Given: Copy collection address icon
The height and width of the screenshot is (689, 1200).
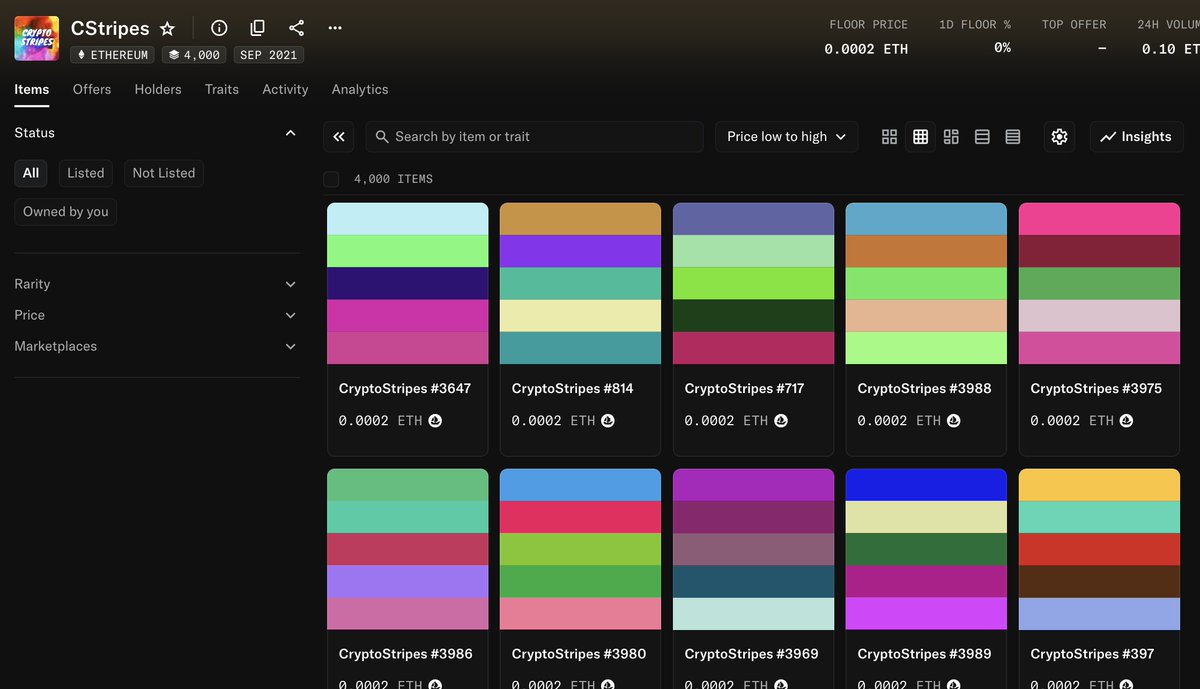Looking at the screenshot, I should coord(257,28).
